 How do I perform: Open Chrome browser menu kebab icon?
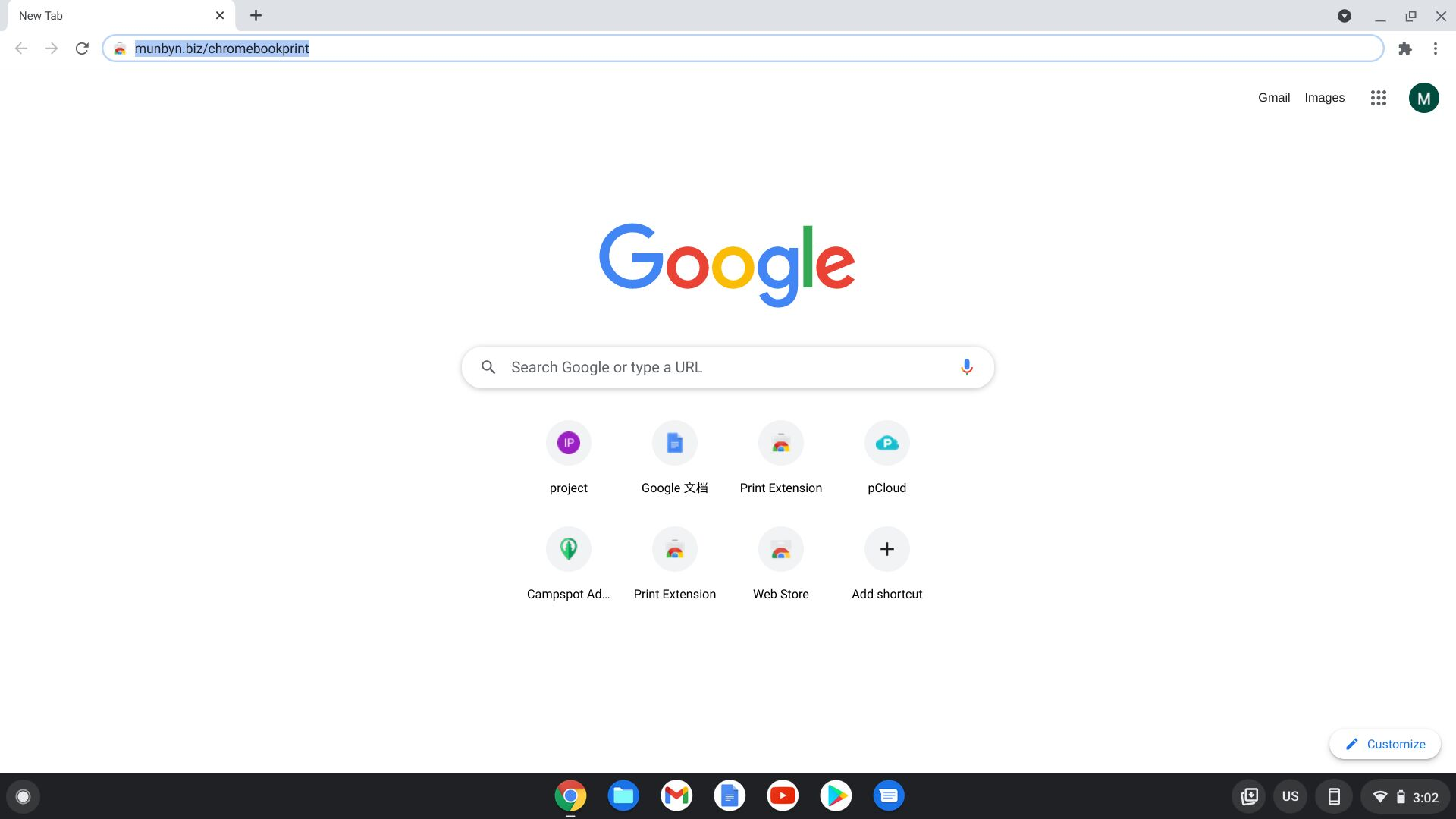click(1435, 48)
